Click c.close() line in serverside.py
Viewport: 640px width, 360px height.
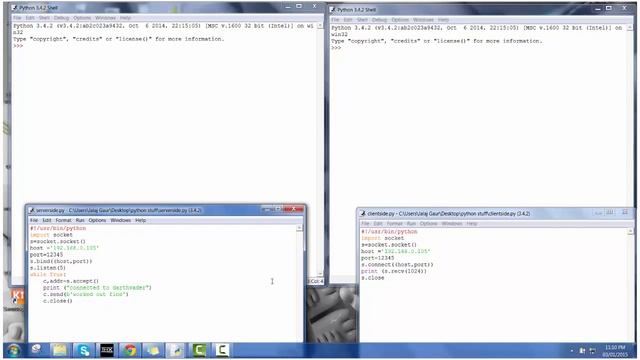pyautogui.click(x=58, y=301)
